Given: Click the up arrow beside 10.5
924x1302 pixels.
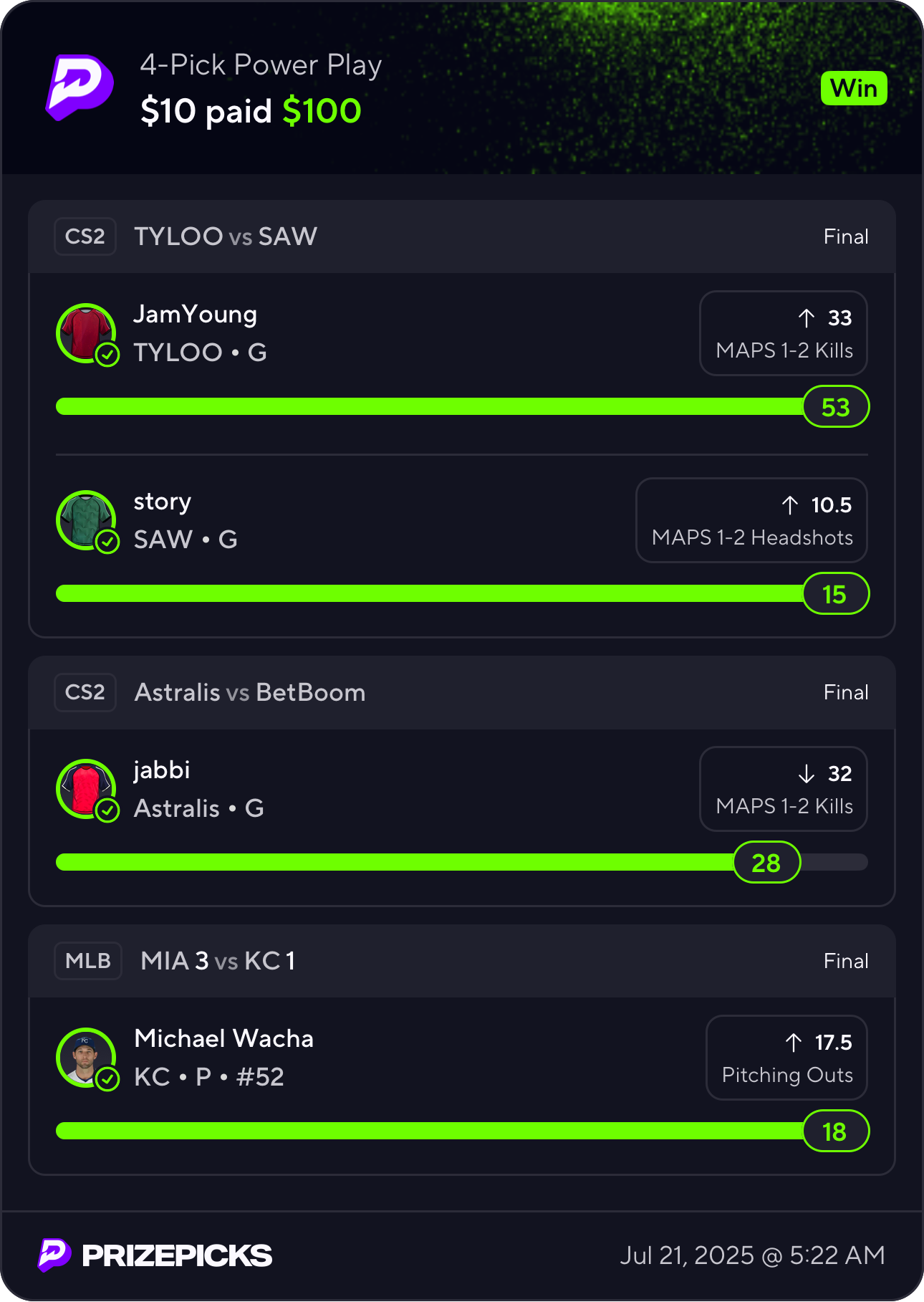Looking at the screenshot, I should [x=790, y=504].
